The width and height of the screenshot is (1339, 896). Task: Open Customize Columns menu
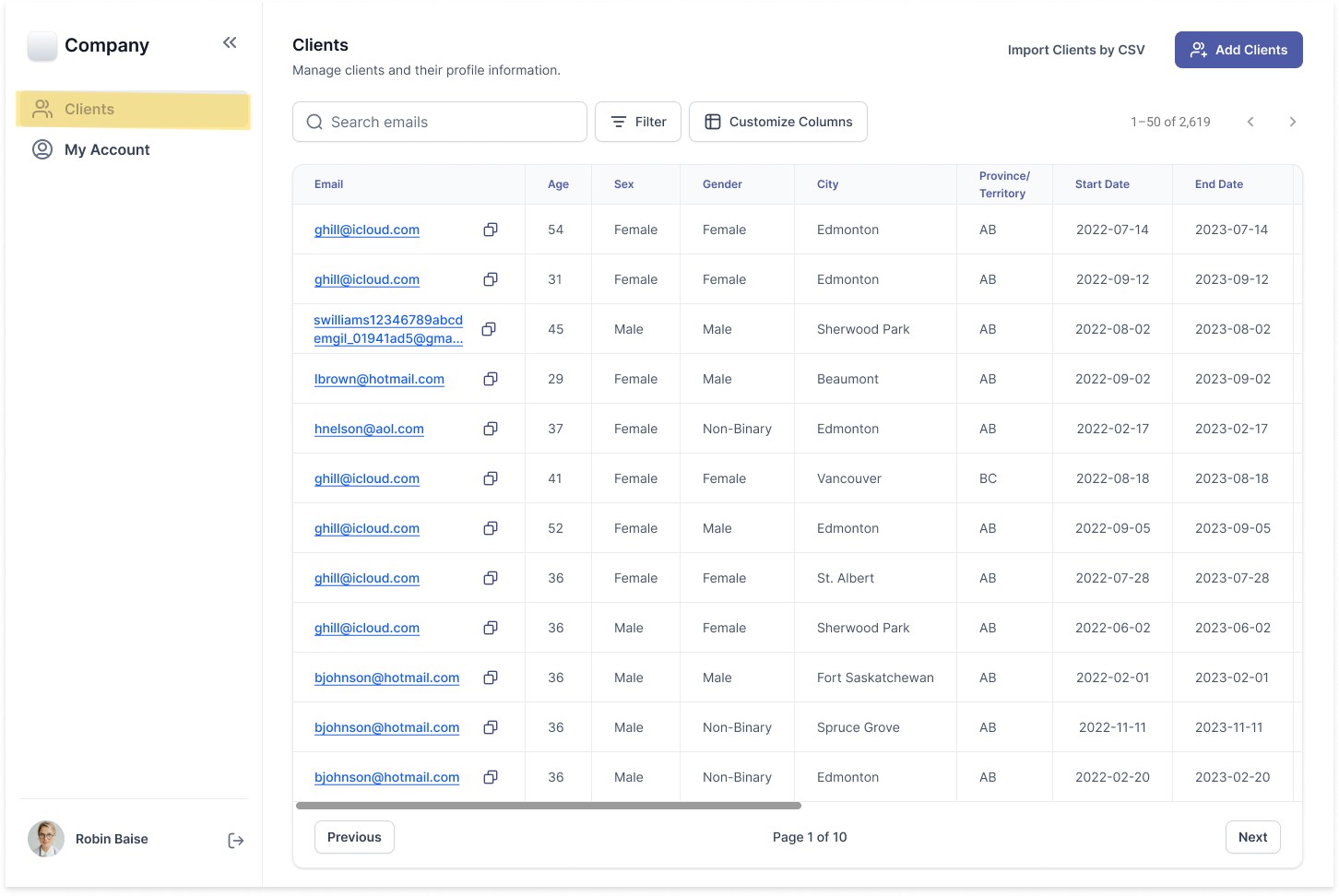[x=778, y=122]
